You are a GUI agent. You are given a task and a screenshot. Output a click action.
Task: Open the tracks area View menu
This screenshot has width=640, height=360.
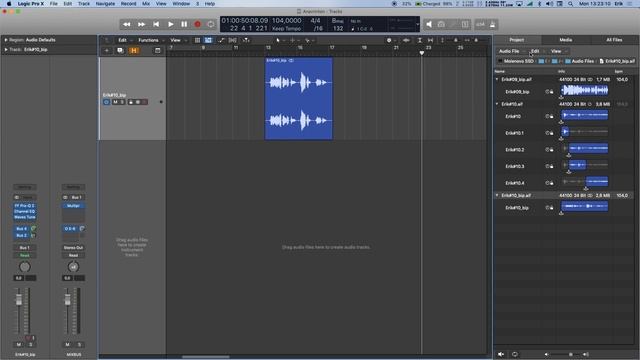click(176, 40)
